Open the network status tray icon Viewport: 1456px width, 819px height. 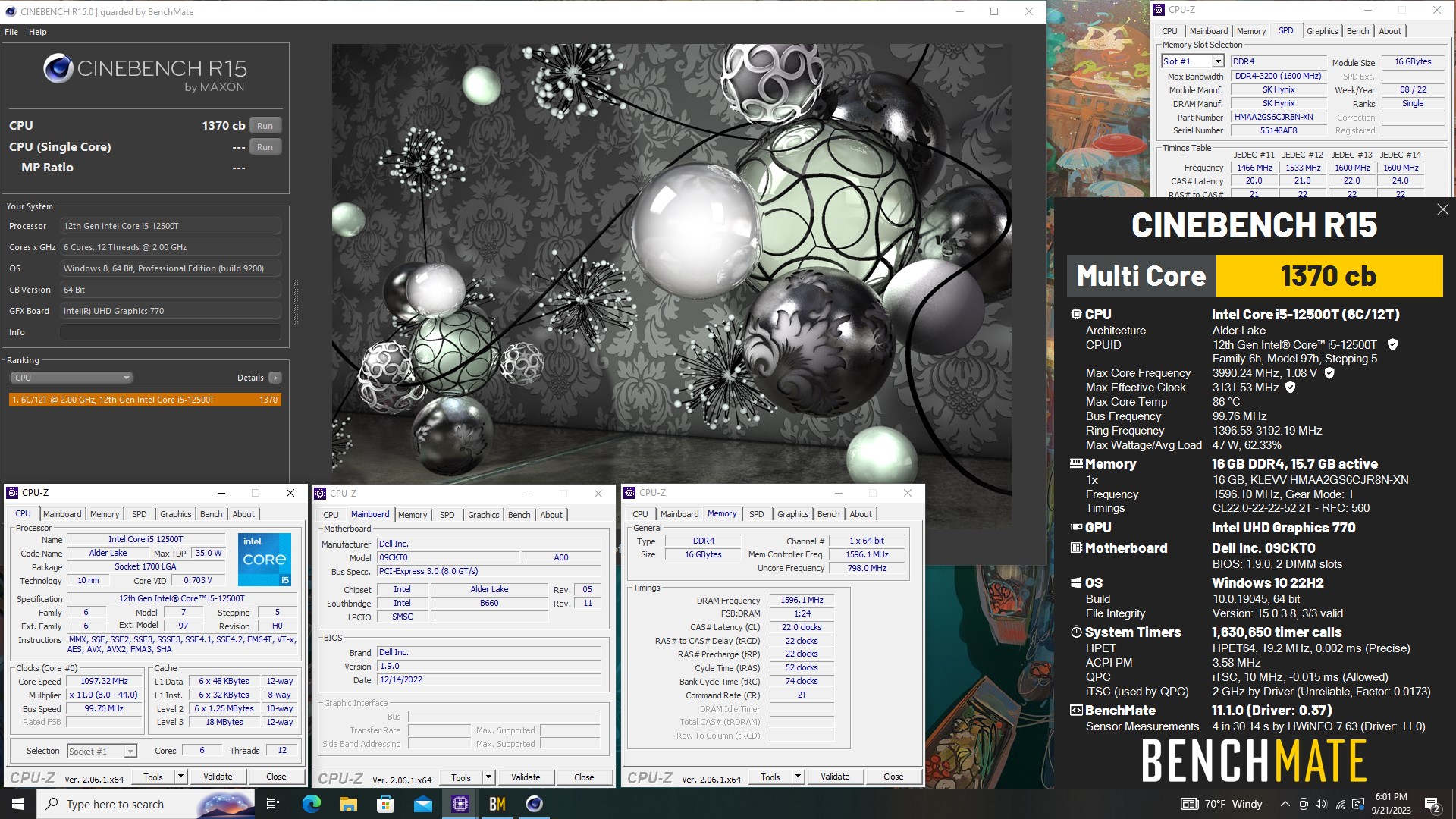pyautogui.click(x=1341, y=804)
